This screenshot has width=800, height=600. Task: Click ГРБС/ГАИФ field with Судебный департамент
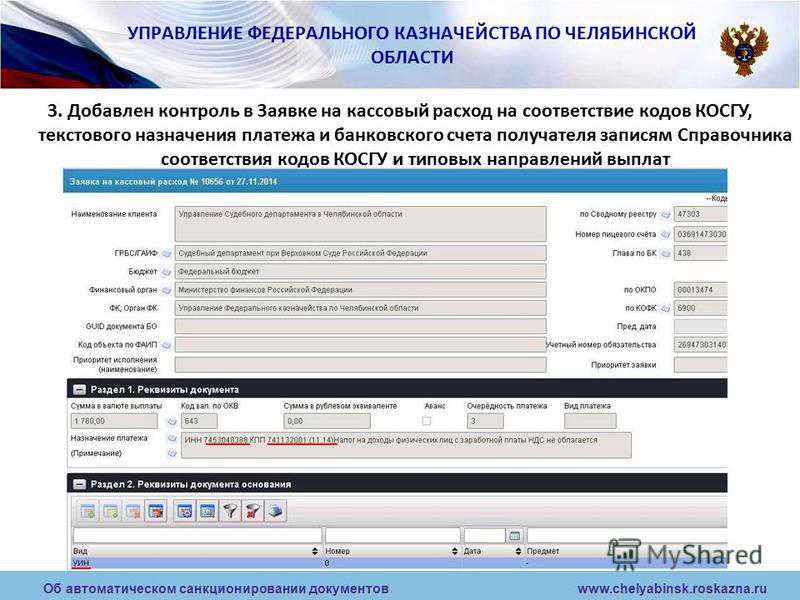(x=360, y=254)
